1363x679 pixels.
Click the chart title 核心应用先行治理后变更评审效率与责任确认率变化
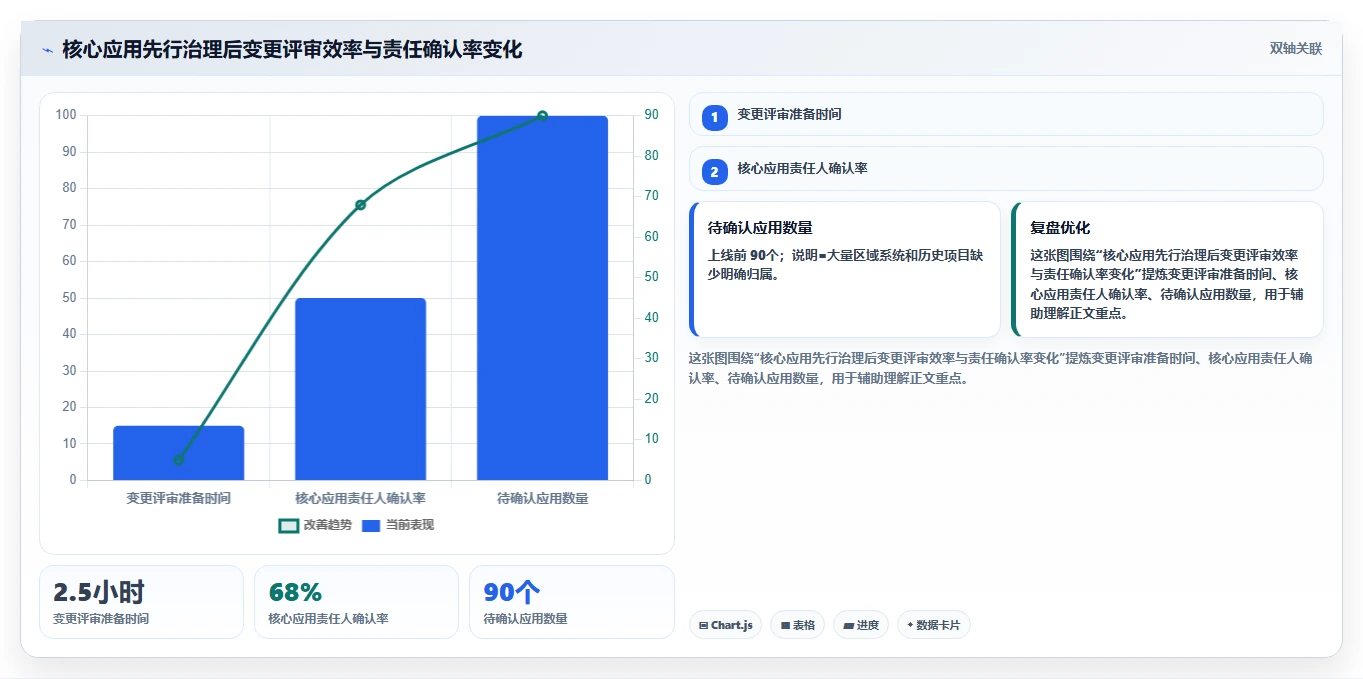(292, 49)
